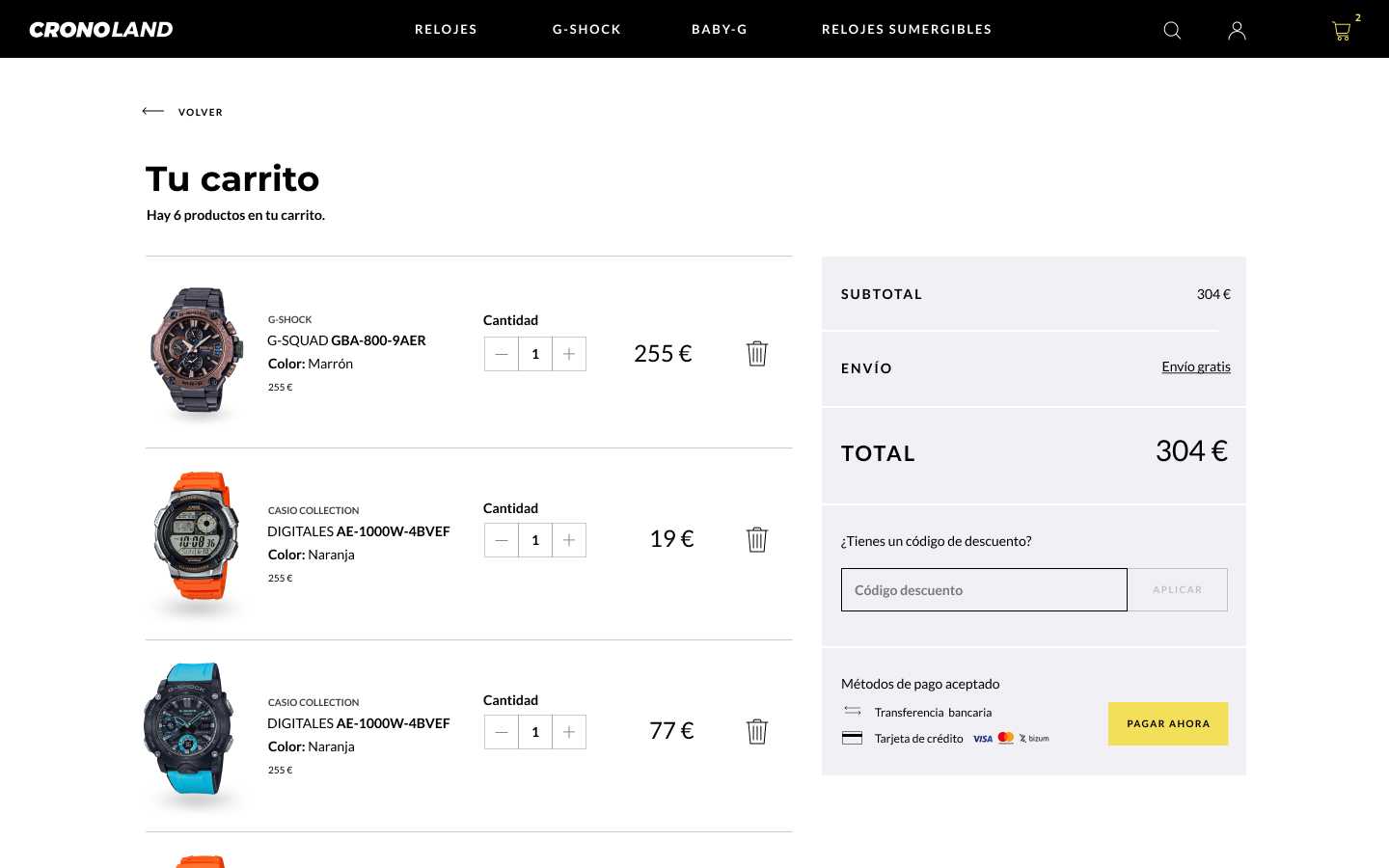
Task: Go to the Cronoland logo homepage
Action: point(101,30)
